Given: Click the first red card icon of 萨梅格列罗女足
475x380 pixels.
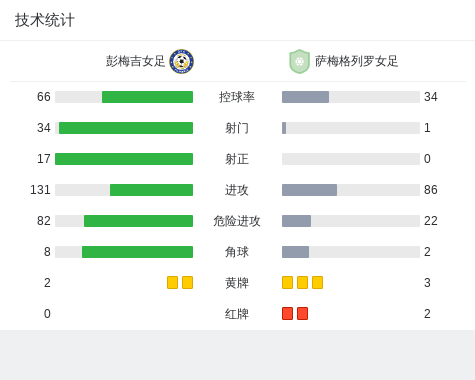Looking at the screenshot, I should pyautogui.click(x=287, y=314).
